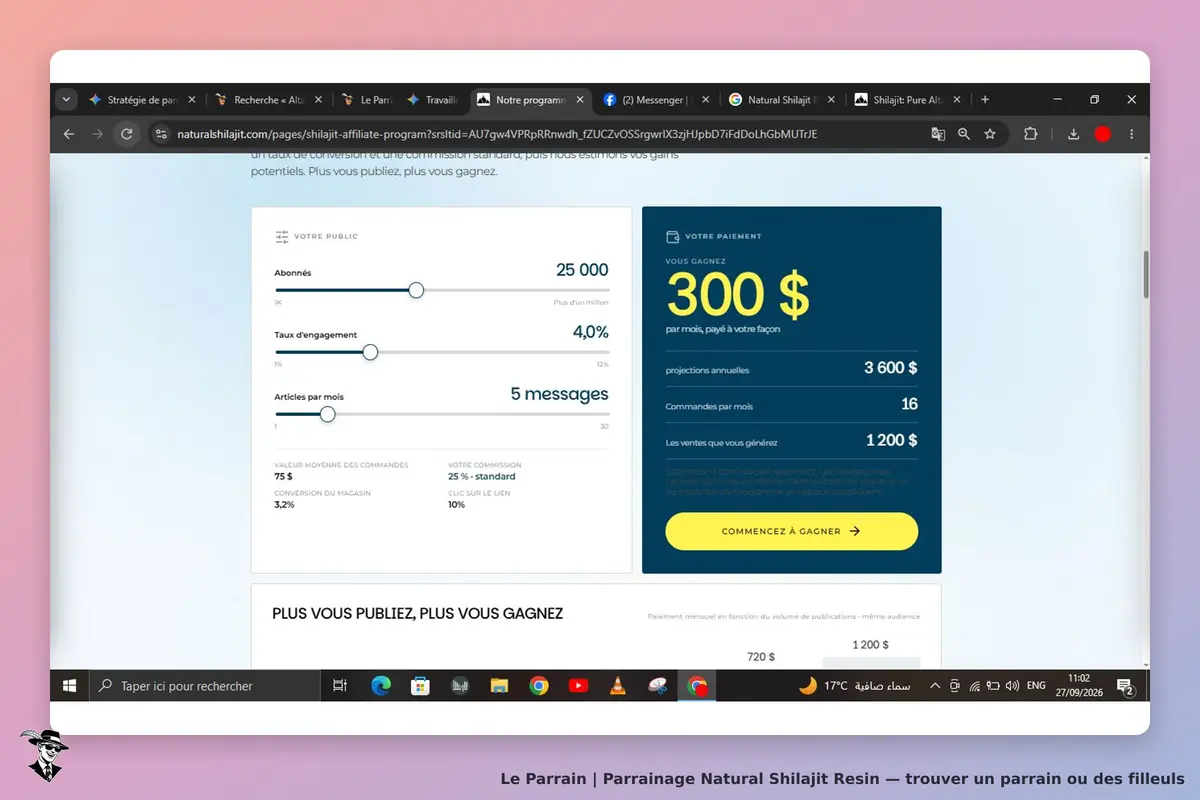Click the 3,2% store conversion value
This screenshot has height=800, width=1200.
point(284,504)
